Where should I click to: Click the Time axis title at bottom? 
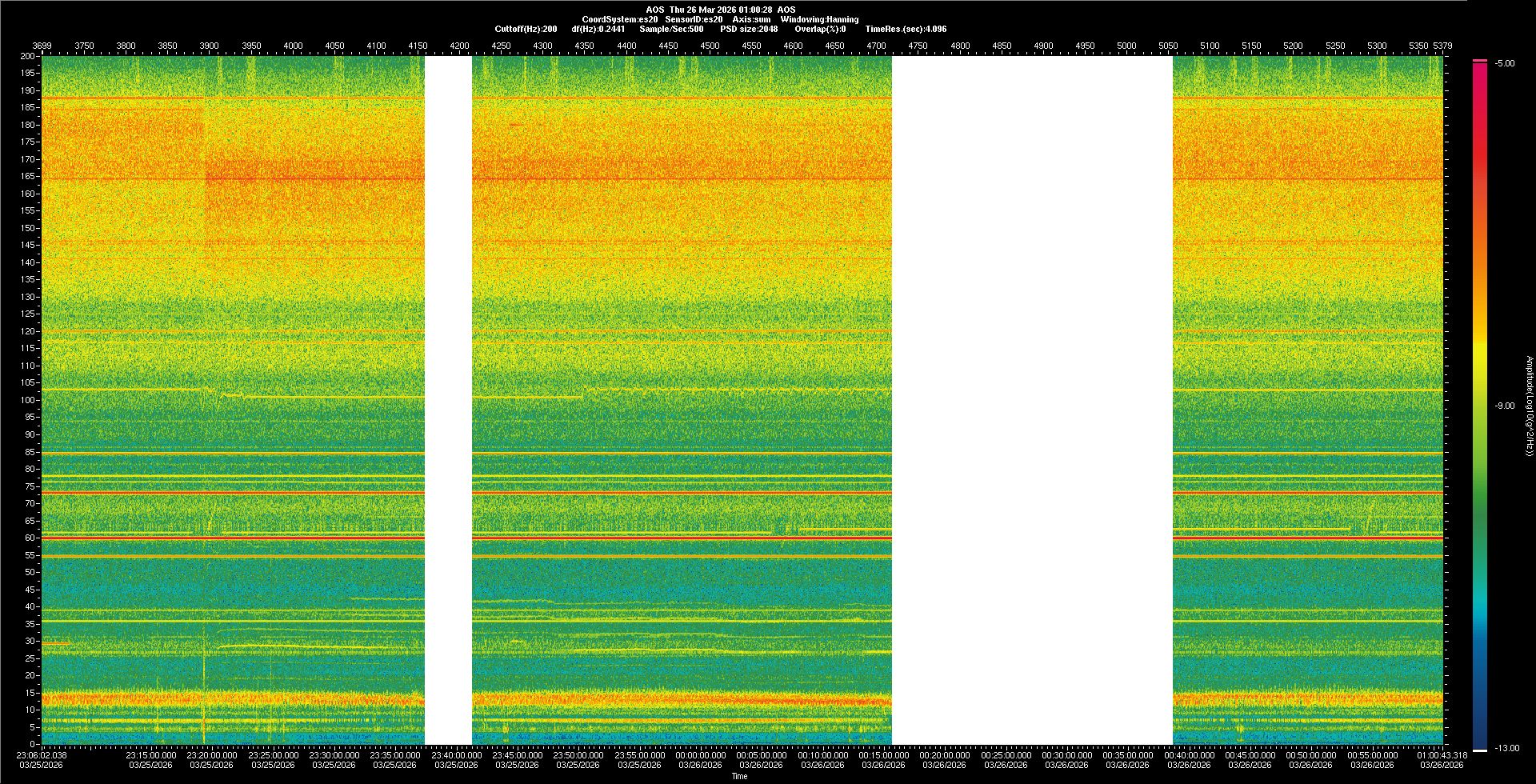click(739, 776)
